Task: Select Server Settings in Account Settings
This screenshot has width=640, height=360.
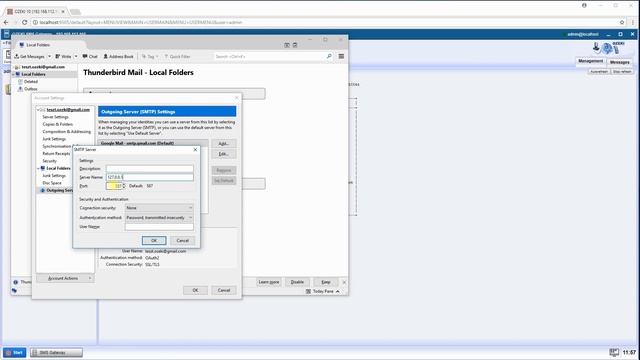Action: point(55,117)
